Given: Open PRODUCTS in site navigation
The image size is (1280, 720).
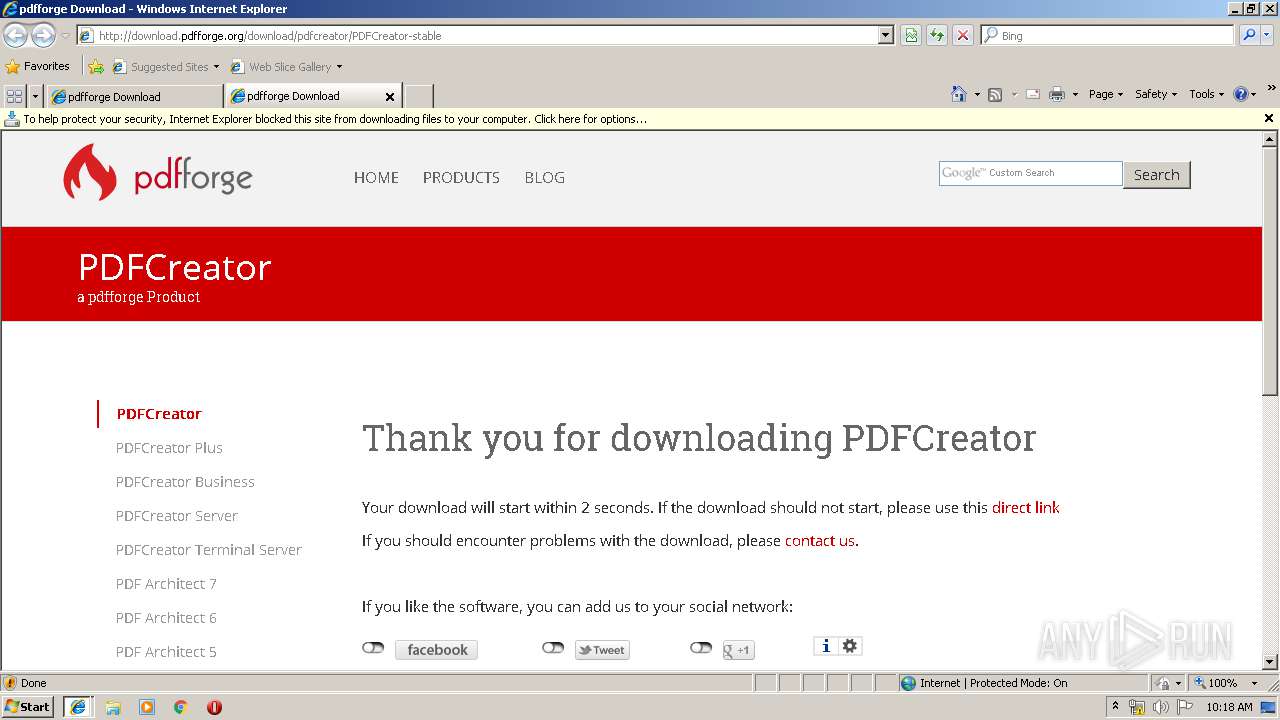Looking at the screenshot, I should click(461, 177).
